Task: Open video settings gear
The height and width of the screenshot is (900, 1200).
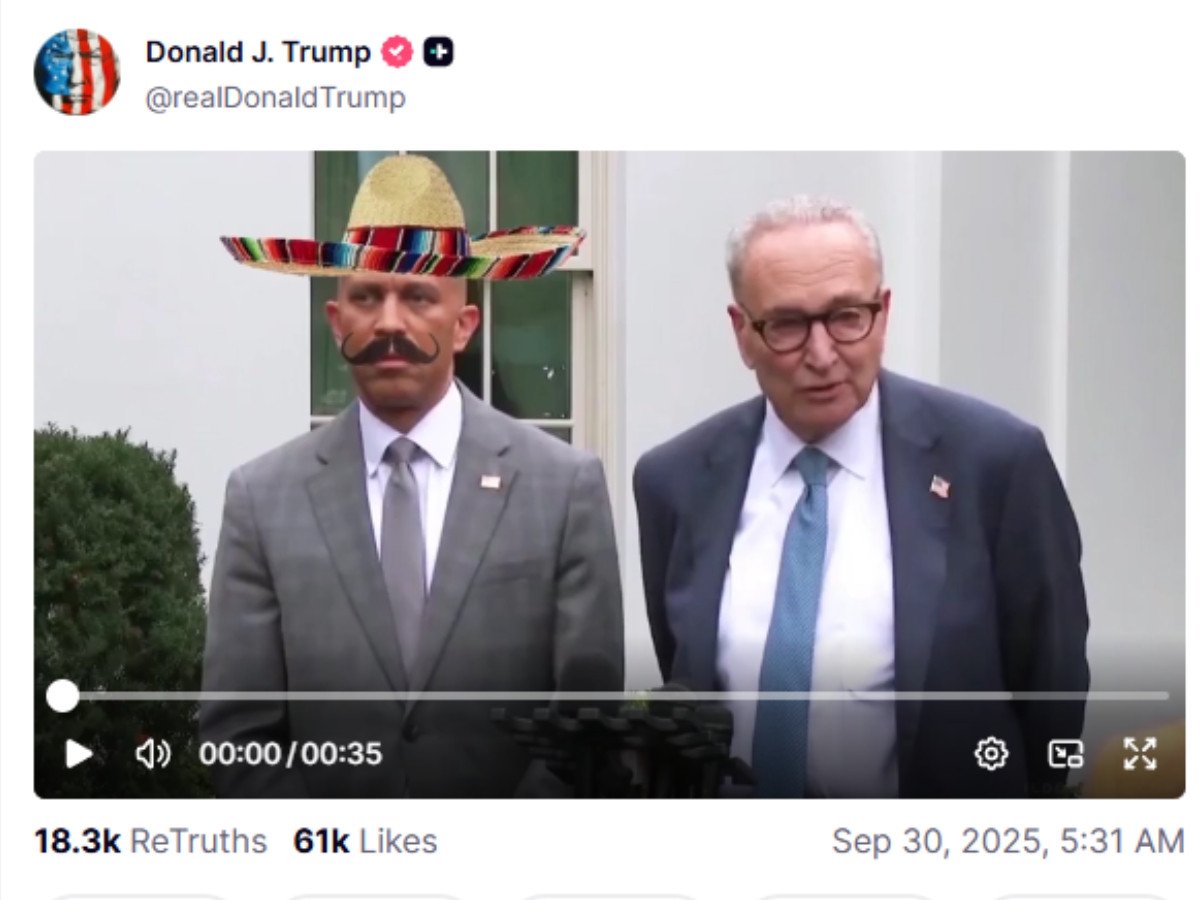Action: [x=991, y=753]
